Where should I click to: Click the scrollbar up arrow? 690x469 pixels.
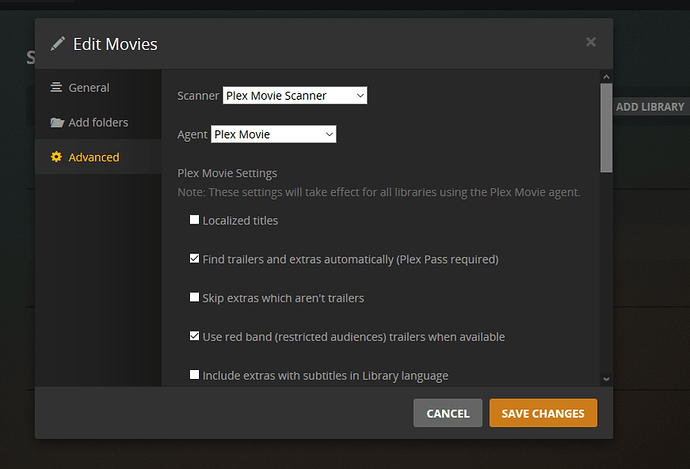pos(606,77)
